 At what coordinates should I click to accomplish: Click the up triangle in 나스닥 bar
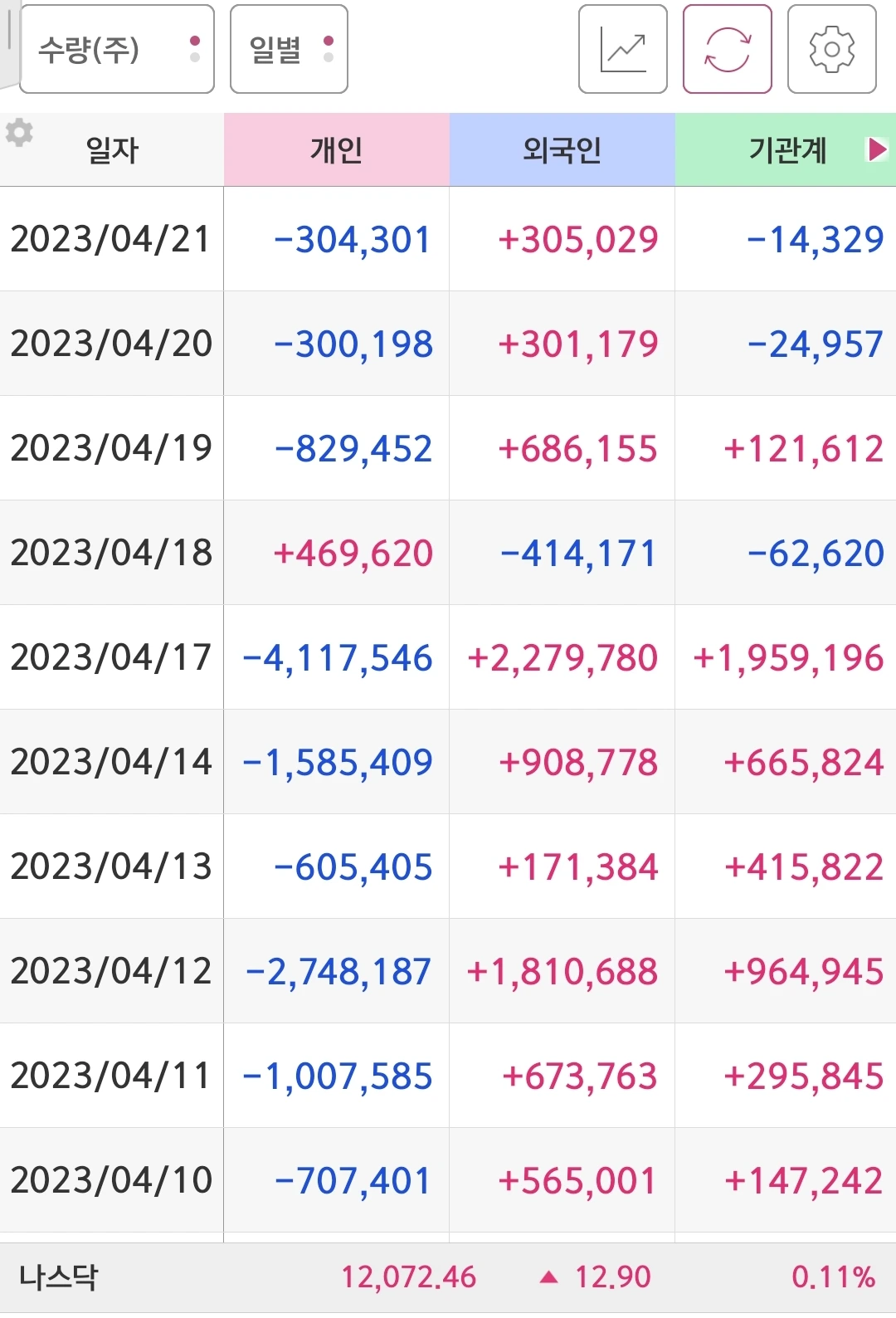click(x=548, y=1277)
